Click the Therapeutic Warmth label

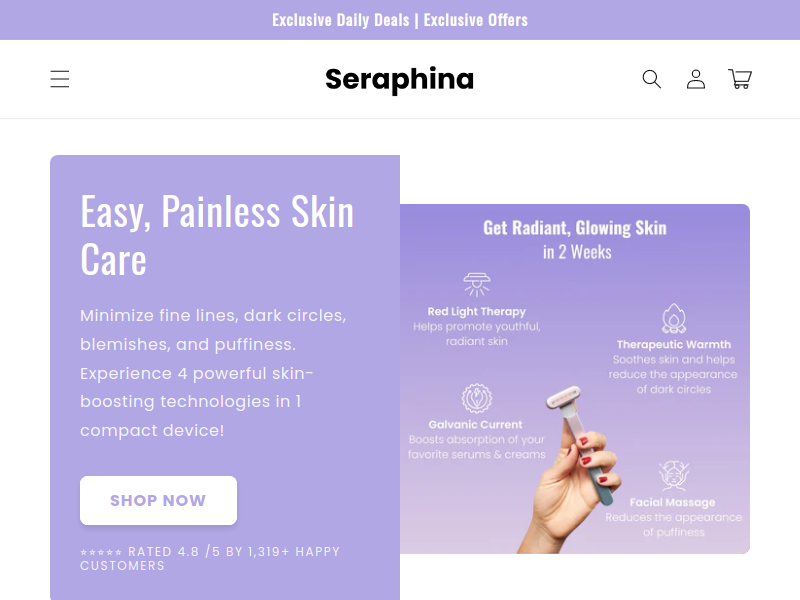[x=673, y=344]
